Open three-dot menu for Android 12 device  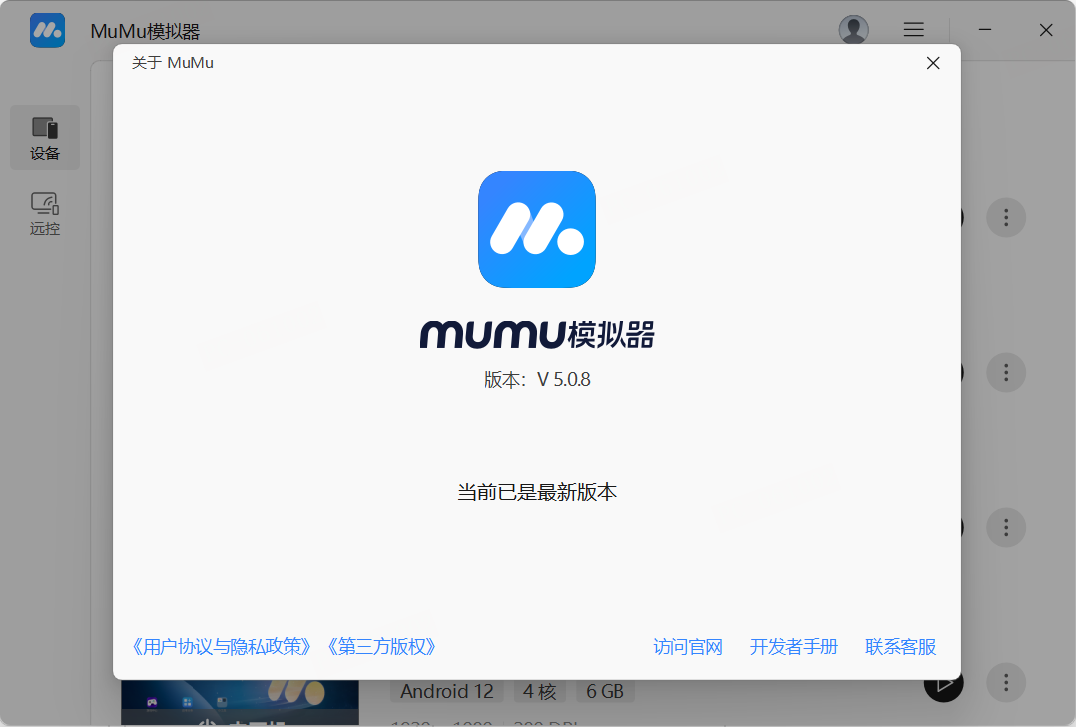point(1006,683)
